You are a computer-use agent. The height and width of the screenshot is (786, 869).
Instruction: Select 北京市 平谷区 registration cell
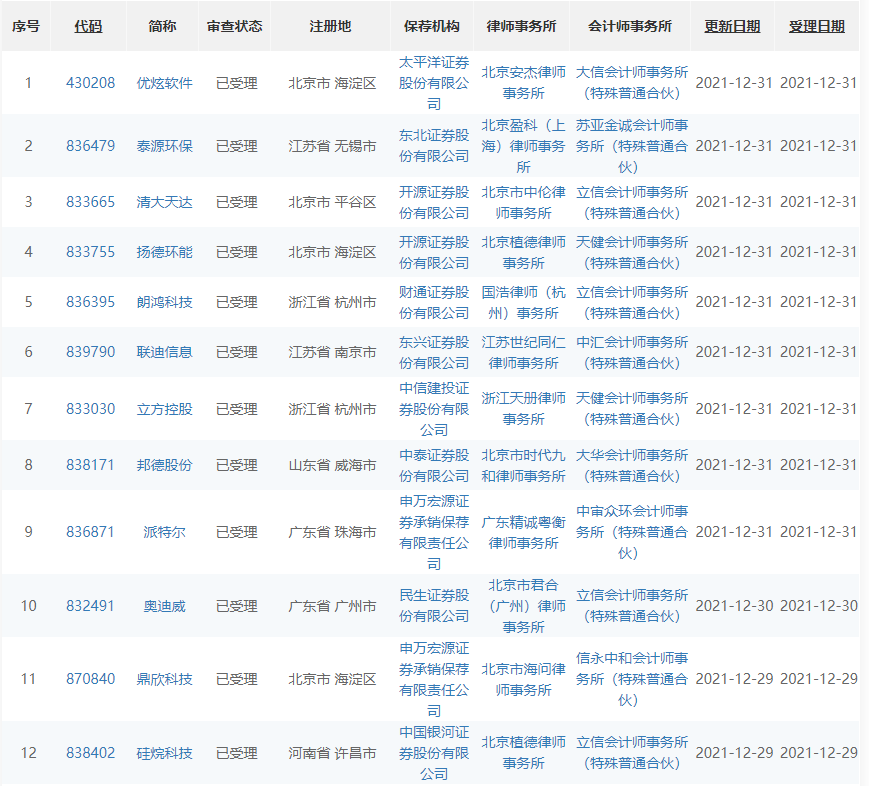pyautogui.click(x=332, y=202)
